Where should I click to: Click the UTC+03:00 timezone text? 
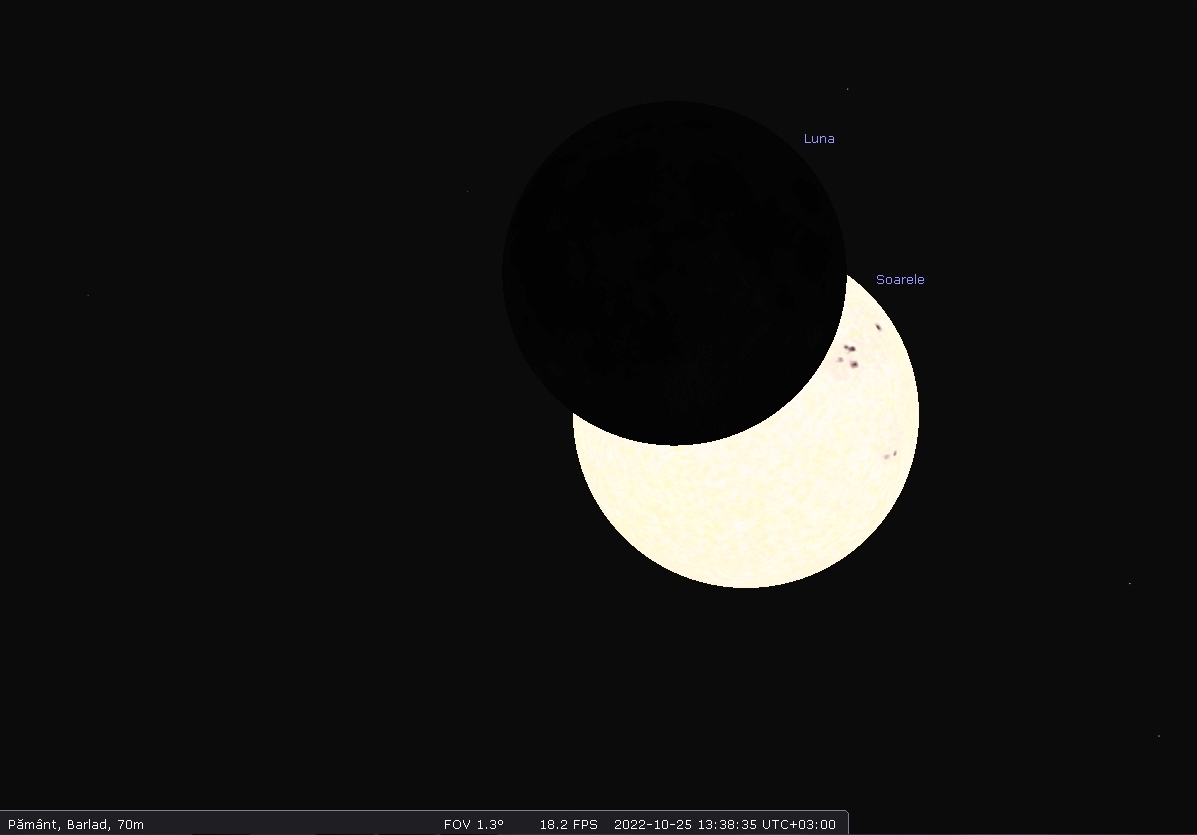799,825
